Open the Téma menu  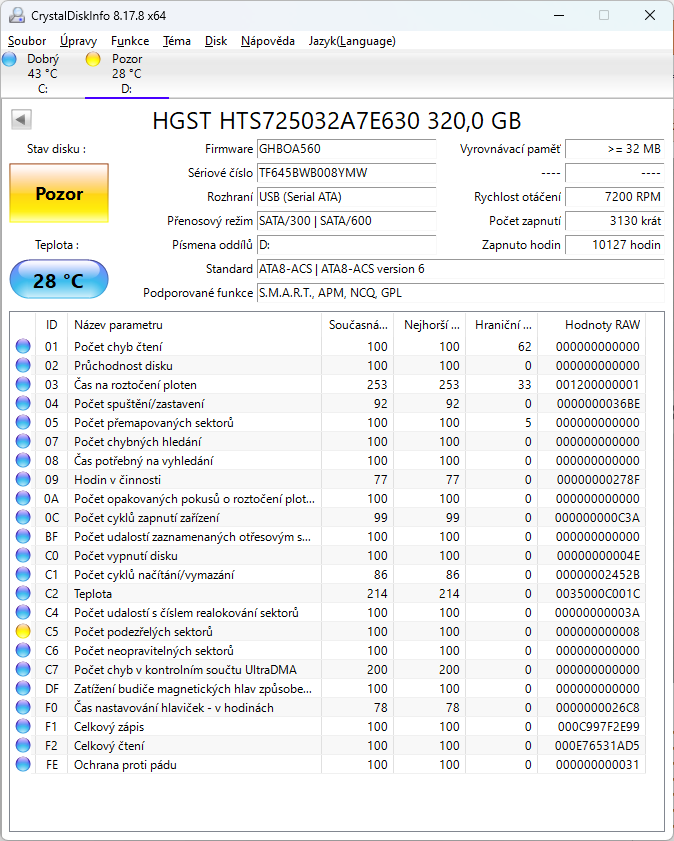[176, 41]
